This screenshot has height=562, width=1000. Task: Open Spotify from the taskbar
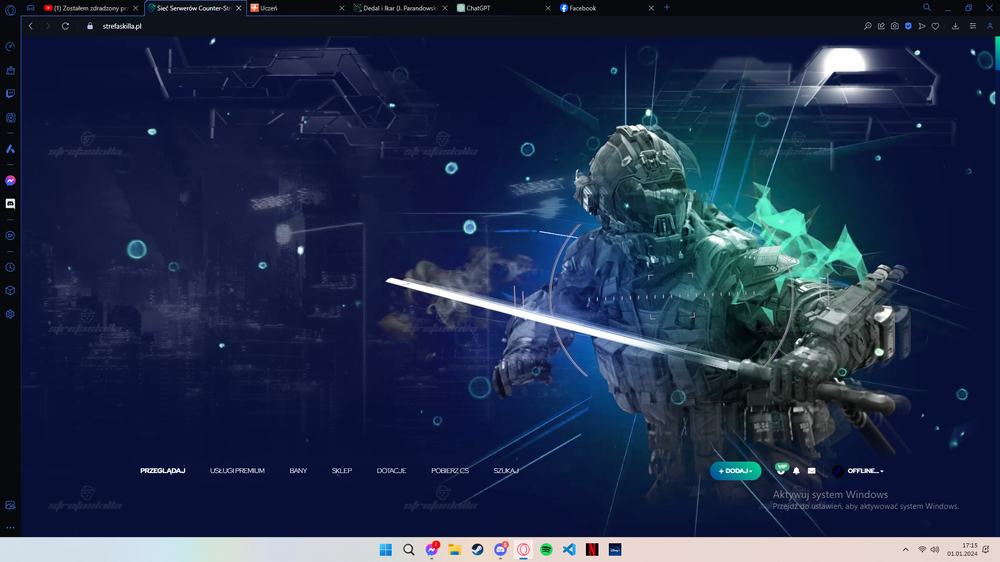(x=547, y=550)
